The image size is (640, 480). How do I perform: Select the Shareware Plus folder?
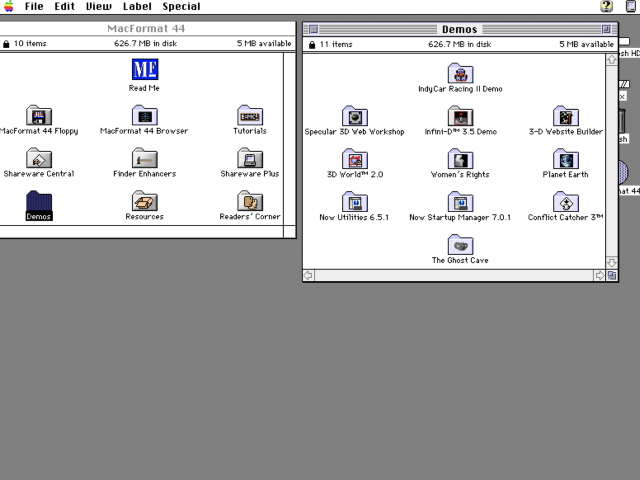[250, 158]
